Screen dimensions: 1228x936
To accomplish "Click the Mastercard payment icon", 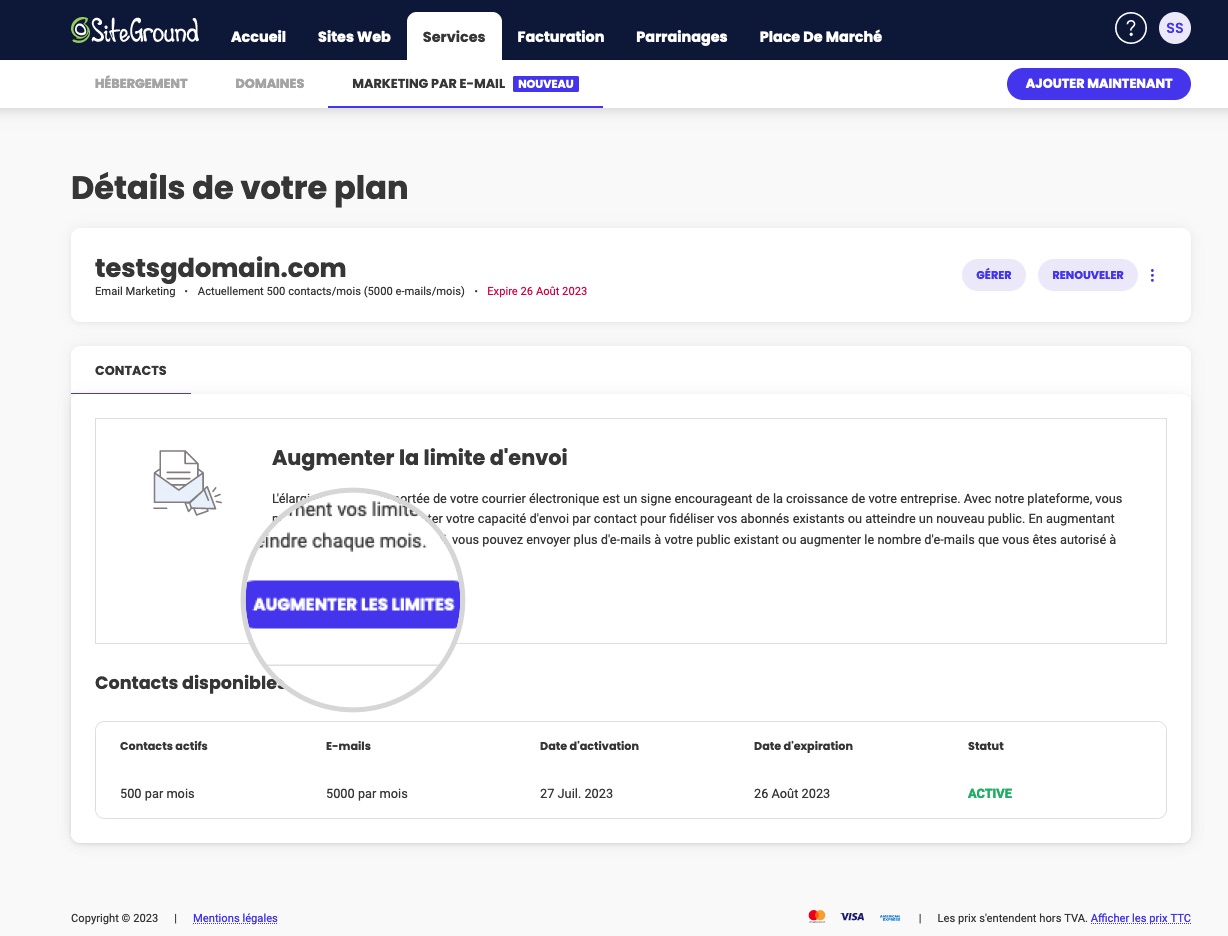I will [817, 917].
